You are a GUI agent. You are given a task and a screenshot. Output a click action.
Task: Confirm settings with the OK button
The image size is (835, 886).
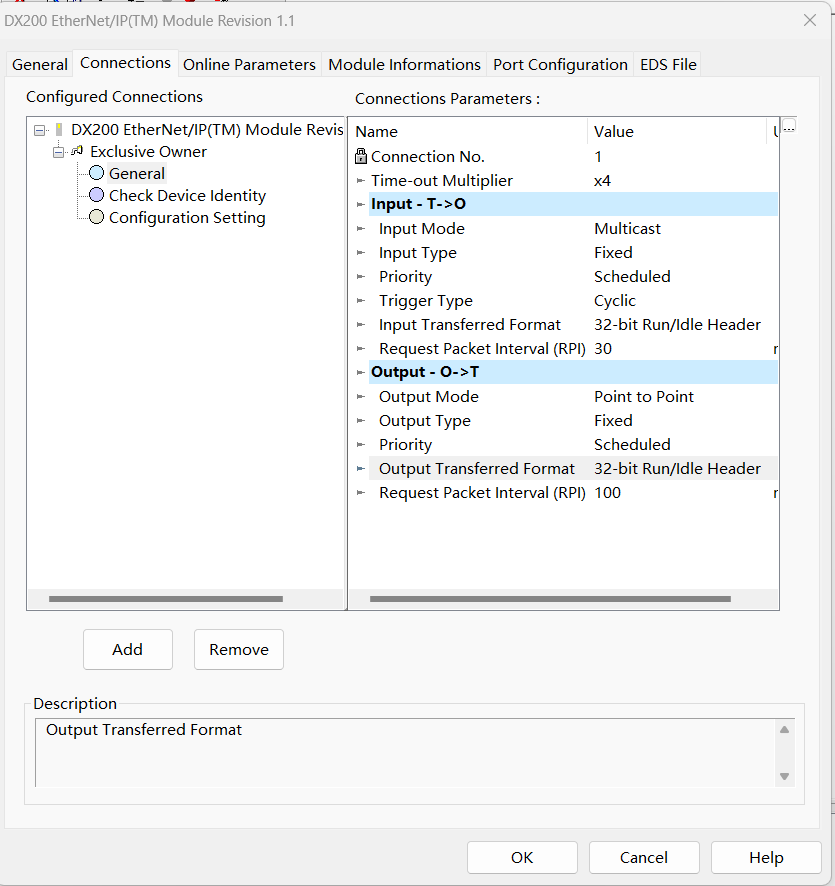point(522,857)
